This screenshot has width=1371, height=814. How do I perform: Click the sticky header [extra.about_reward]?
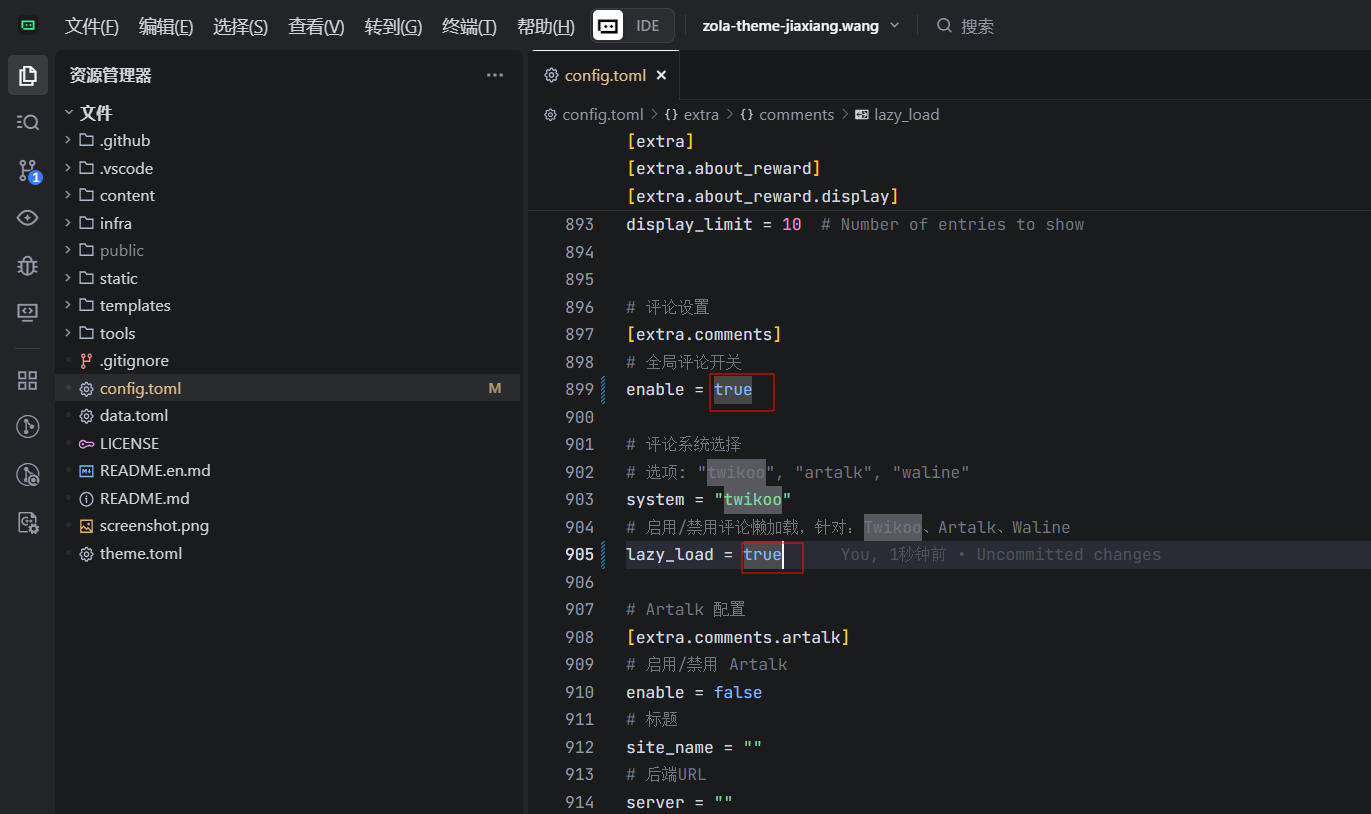[x=724, y=168]
